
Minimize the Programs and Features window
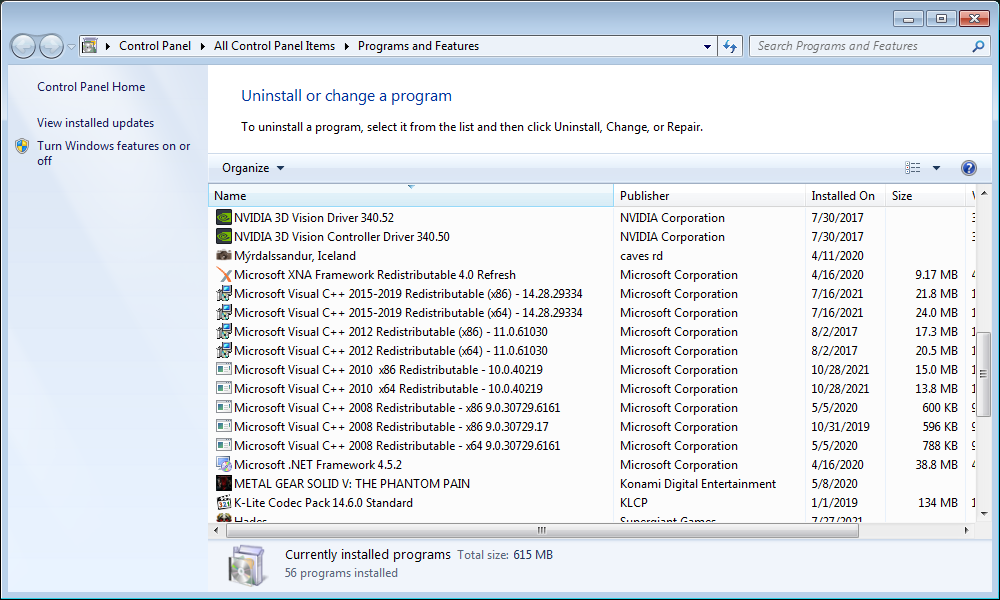pos(908,19)
